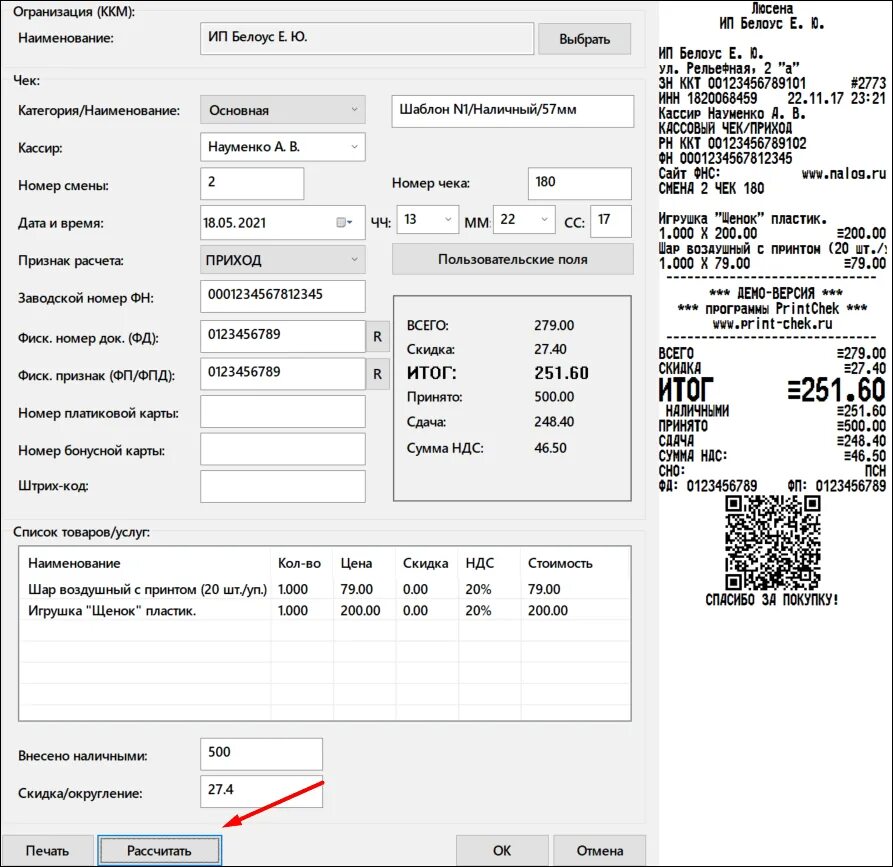
Task: Click the ВСЕГО value 279.00 in totals panel
Action: 554,325
